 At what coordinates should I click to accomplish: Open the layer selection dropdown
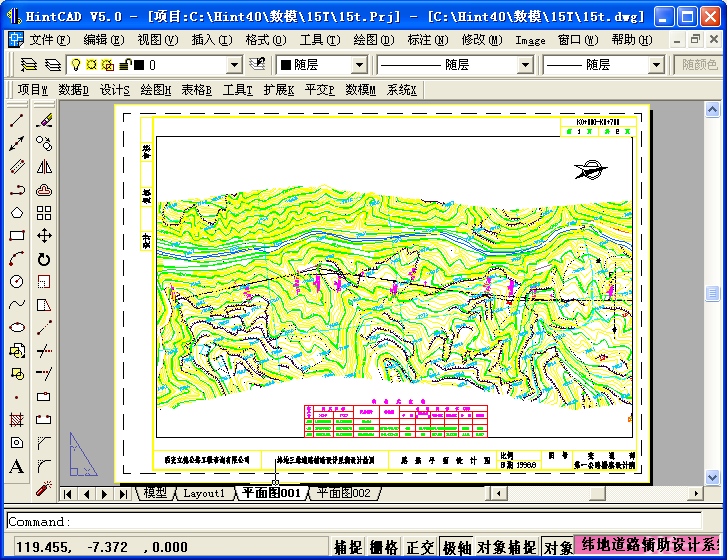234,65
